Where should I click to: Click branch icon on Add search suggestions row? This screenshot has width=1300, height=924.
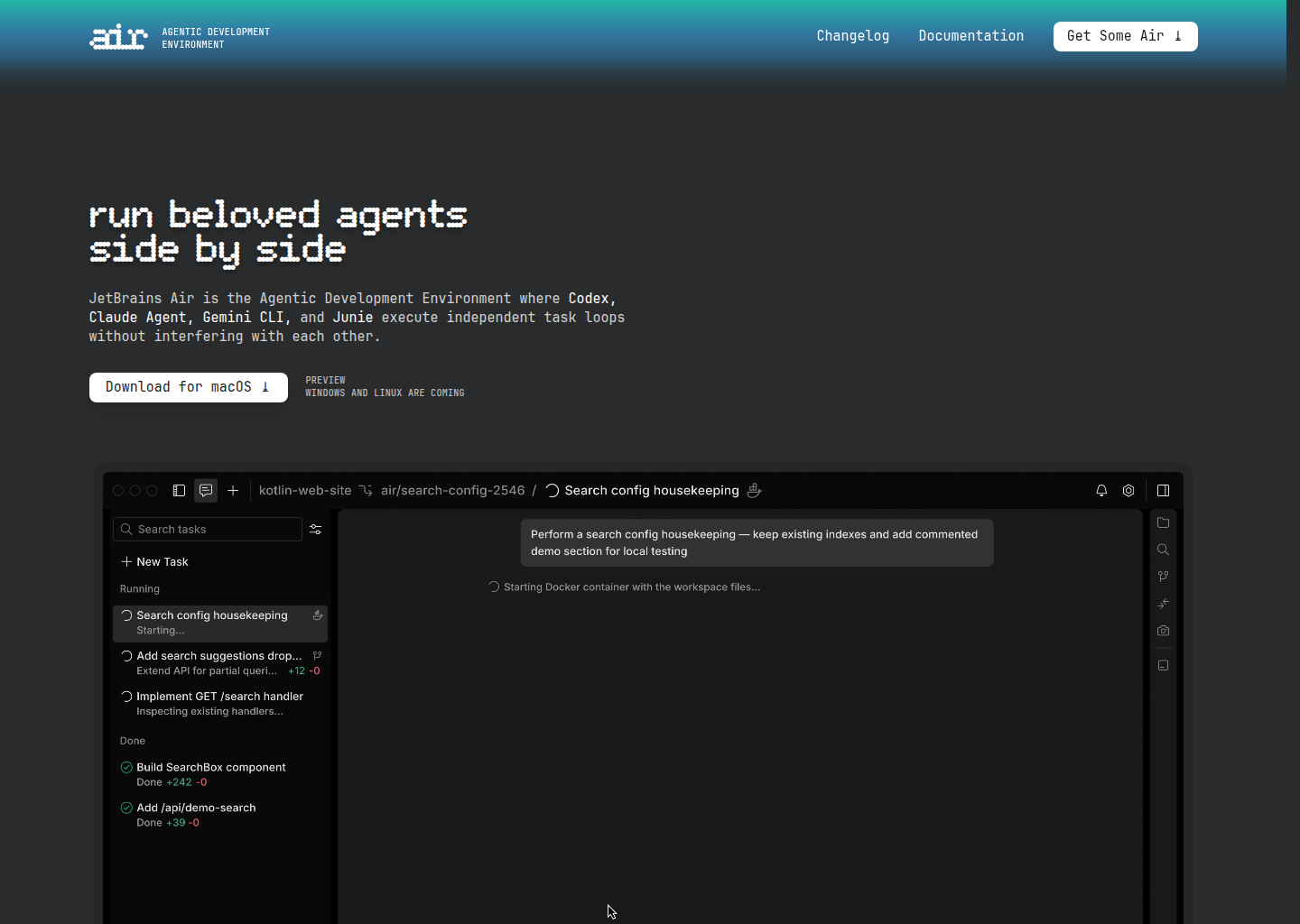[x=317, y=656]
